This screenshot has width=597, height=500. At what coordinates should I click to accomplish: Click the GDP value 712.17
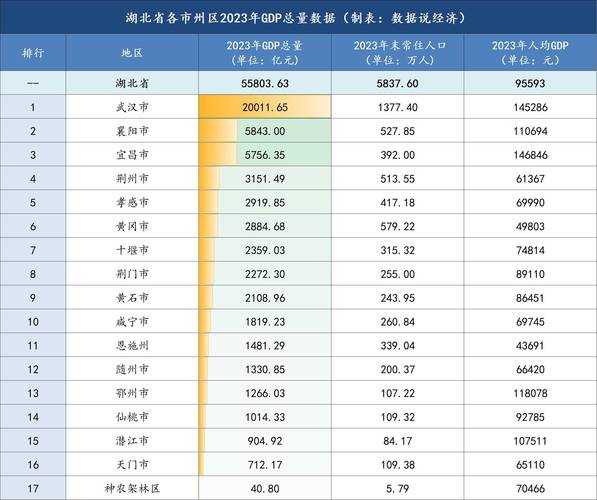point(265,465)
